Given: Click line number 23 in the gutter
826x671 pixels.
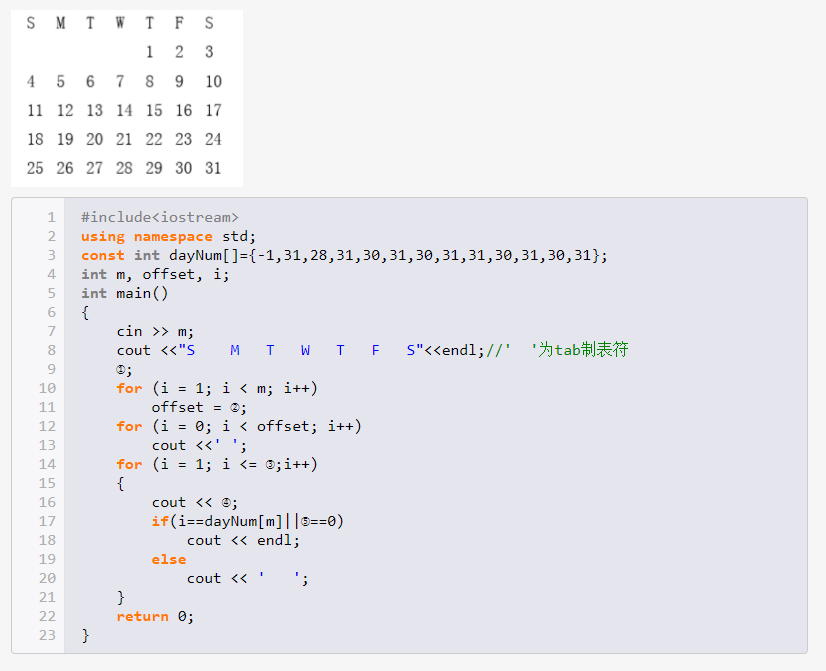Looking at the screenshot, I should click(x=47, y=635).
